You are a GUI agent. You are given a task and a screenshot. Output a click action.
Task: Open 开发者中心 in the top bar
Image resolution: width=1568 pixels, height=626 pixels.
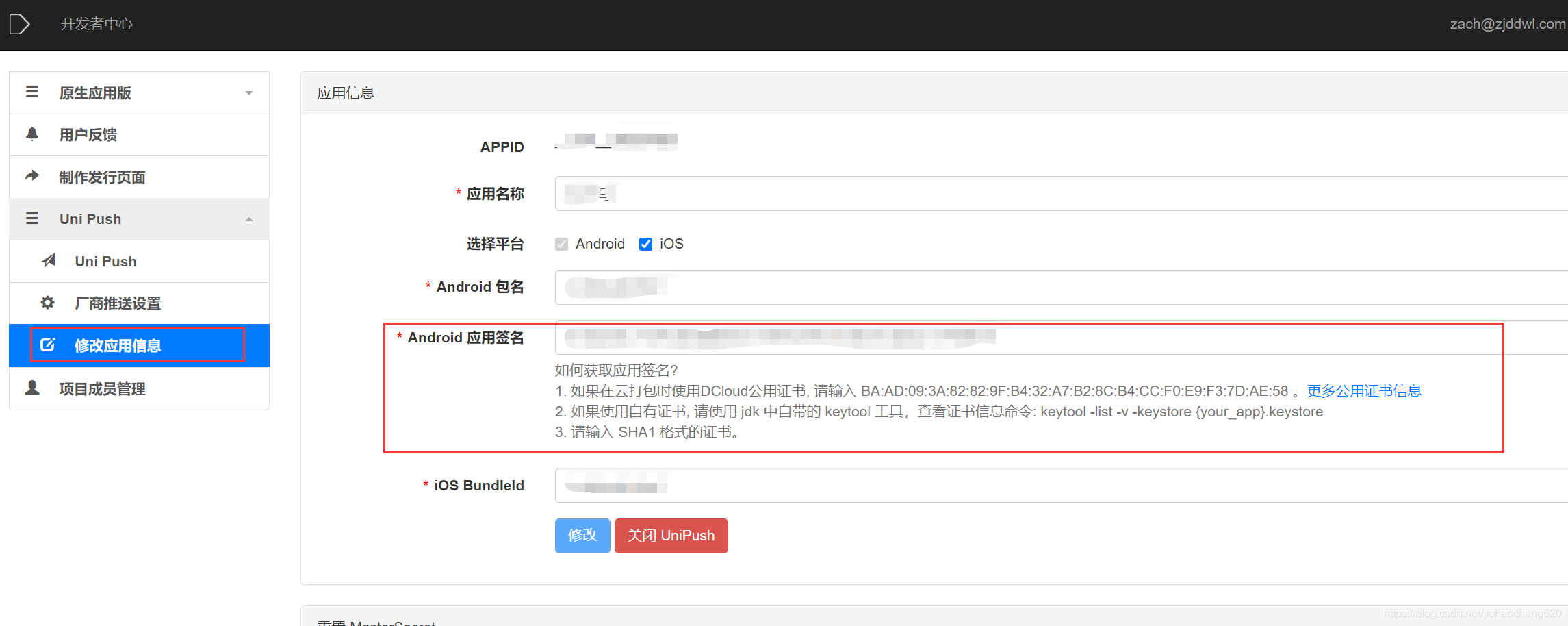pyautogui.click(x=97, y=24)
